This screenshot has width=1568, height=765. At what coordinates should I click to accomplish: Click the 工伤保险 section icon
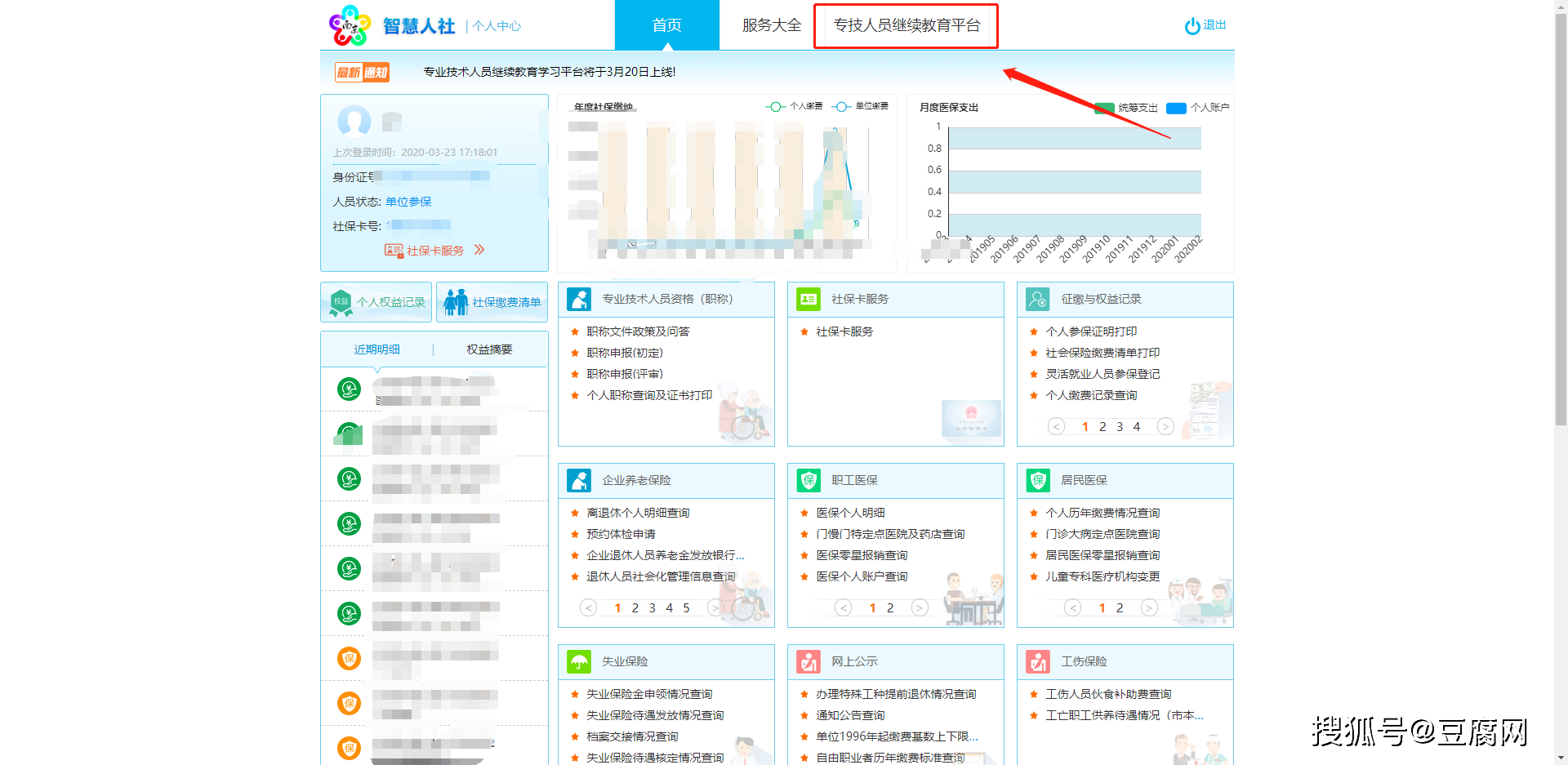pos(1038,661)
